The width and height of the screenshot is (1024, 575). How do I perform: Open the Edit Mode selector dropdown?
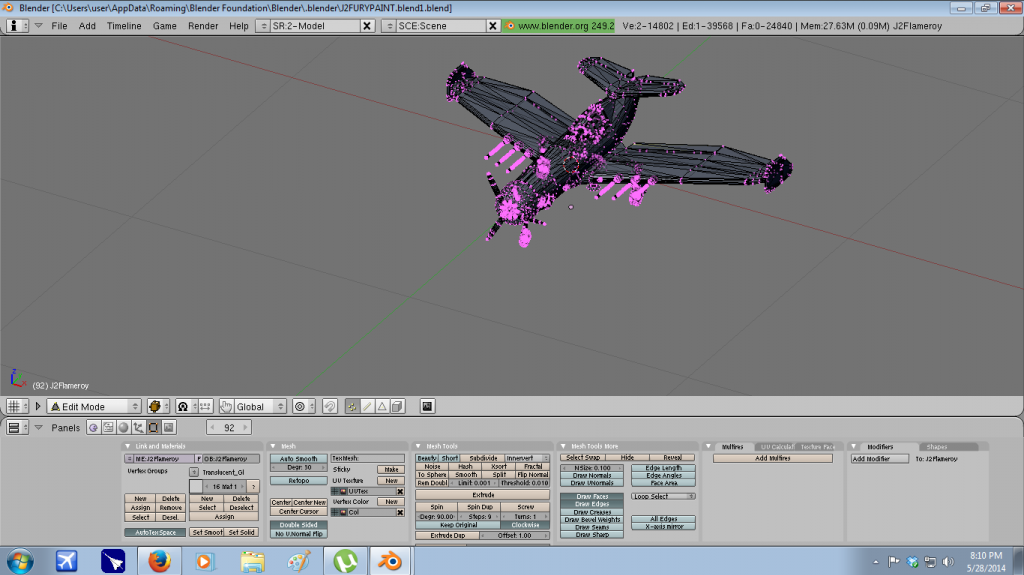[x=94, y=406]
